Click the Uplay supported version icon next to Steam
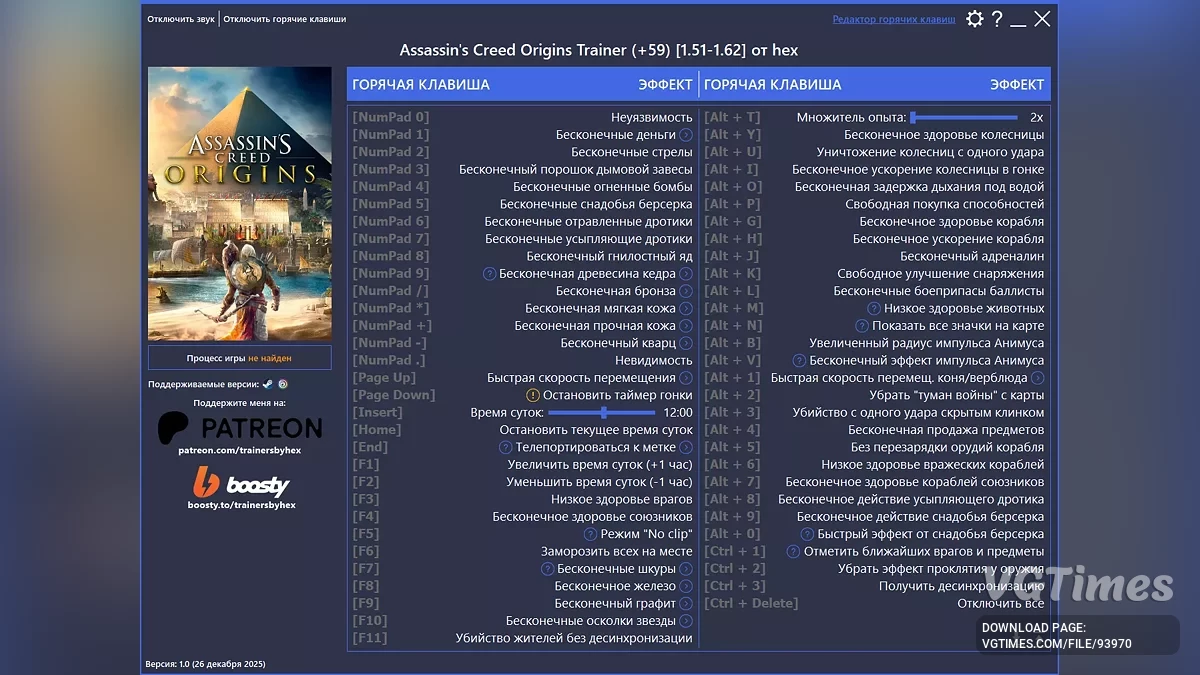The height and width of the screenshot is (675, 1200). (x=283, y=384)
